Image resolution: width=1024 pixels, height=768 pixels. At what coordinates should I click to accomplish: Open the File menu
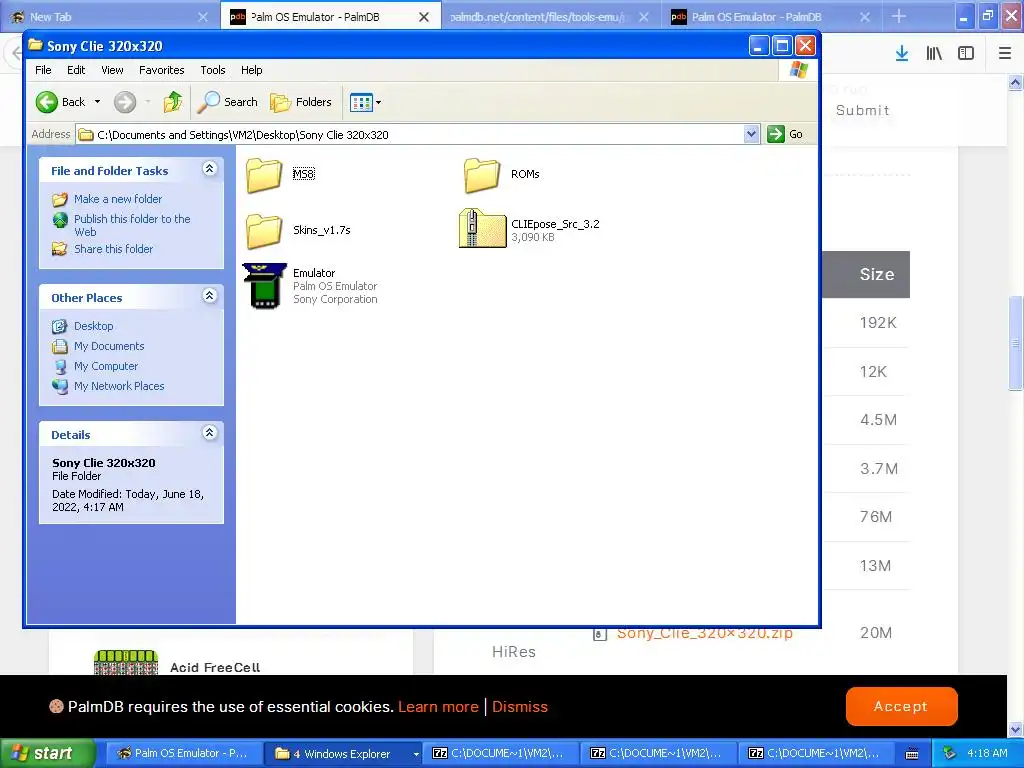coord(43,70)
